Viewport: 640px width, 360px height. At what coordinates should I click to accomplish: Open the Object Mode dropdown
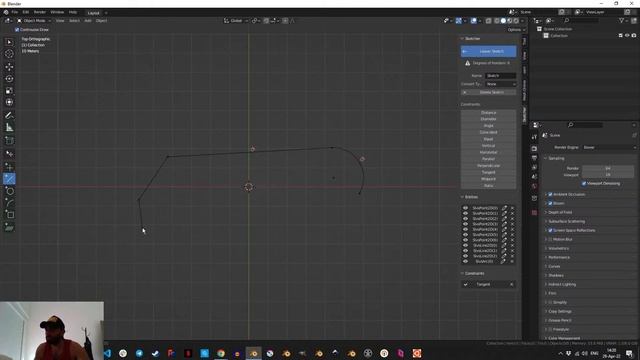pyautogui.click(x=34, y=20)
